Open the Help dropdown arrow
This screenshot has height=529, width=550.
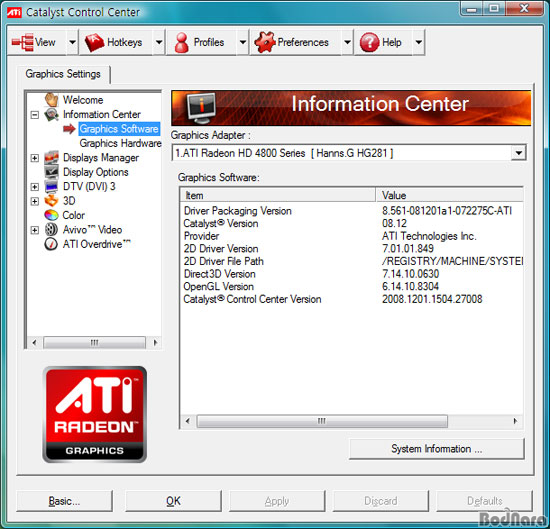click(418, 42)
